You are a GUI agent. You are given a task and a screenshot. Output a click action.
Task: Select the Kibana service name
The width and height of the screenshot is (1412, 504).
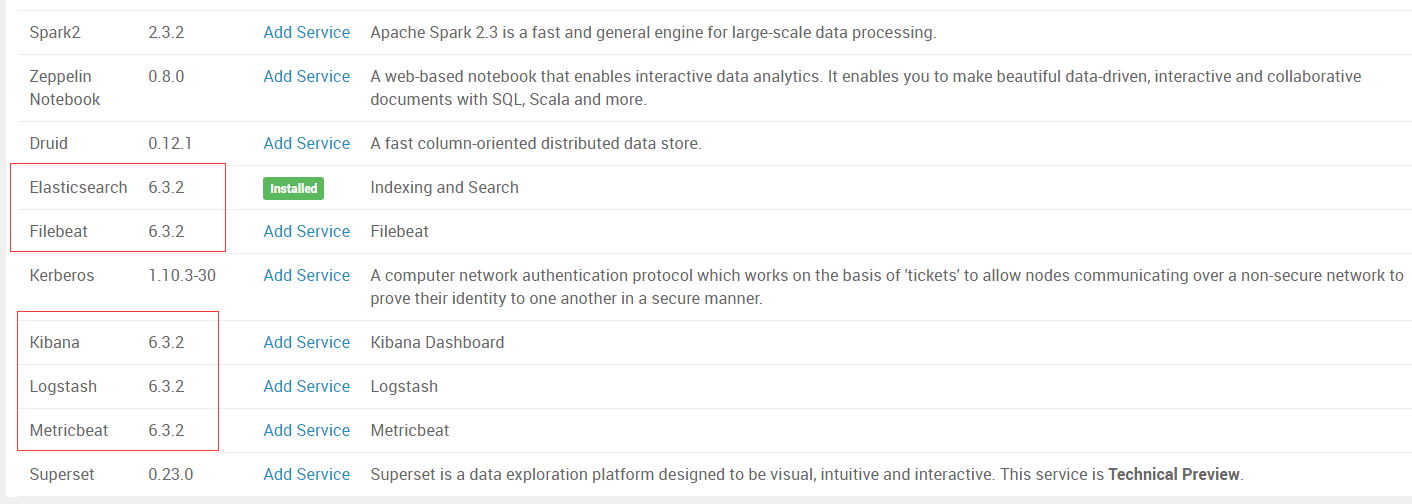click(55, 342)
